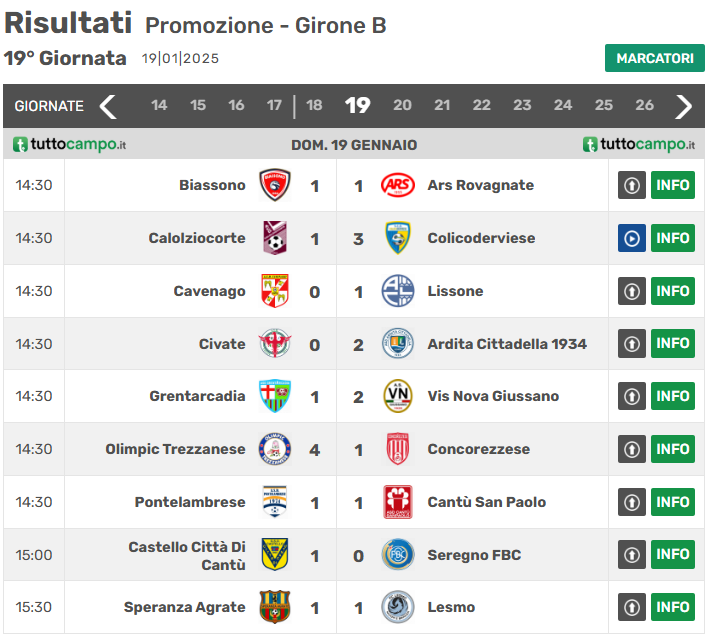Advance giornate list with right arrow
706x638 pixels.
tap(684, 106)
